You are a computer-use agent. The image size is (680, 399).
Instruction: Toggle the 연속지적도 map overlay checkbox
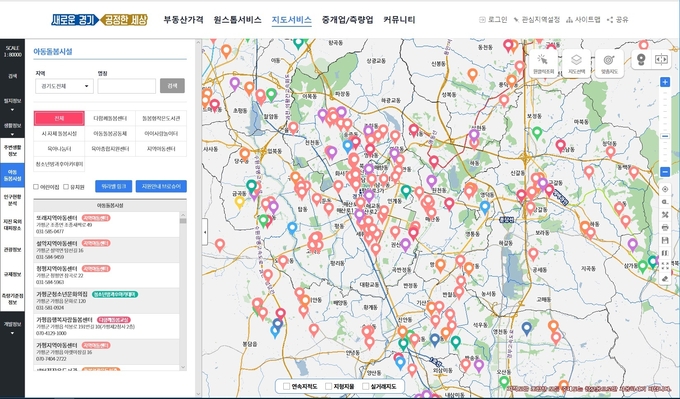[286, 386]
